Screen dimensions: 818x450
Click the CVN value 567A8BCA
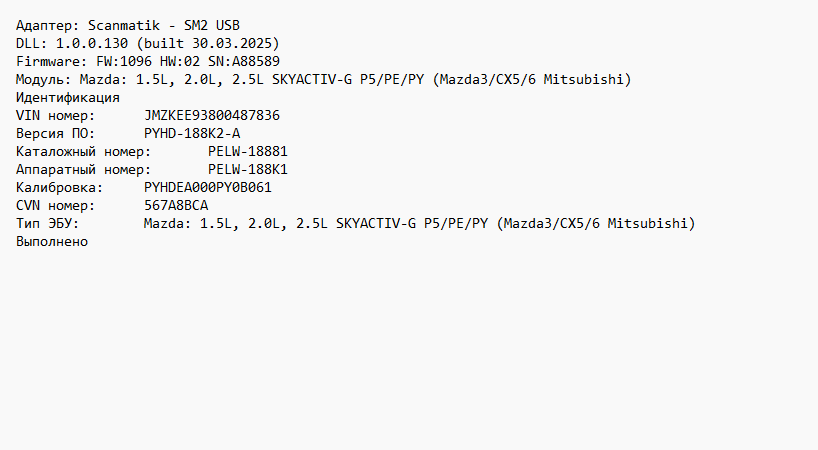[x=176, y=205]
